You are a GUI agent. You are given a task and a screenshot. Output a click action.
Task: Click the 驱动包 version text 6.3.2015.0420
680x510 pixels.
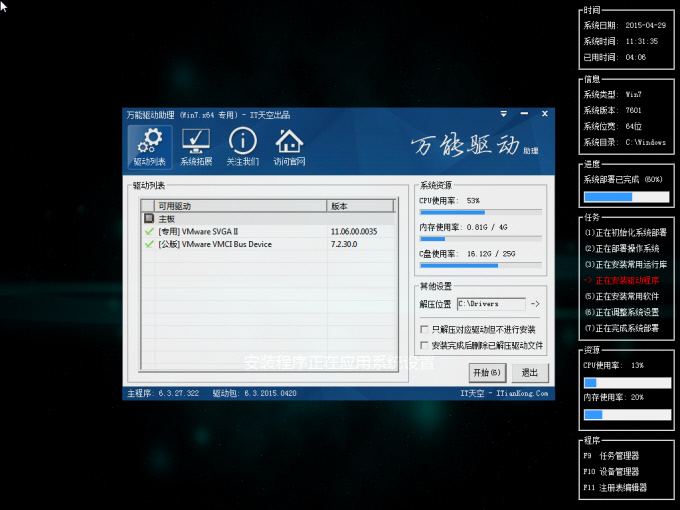(270, 393)
